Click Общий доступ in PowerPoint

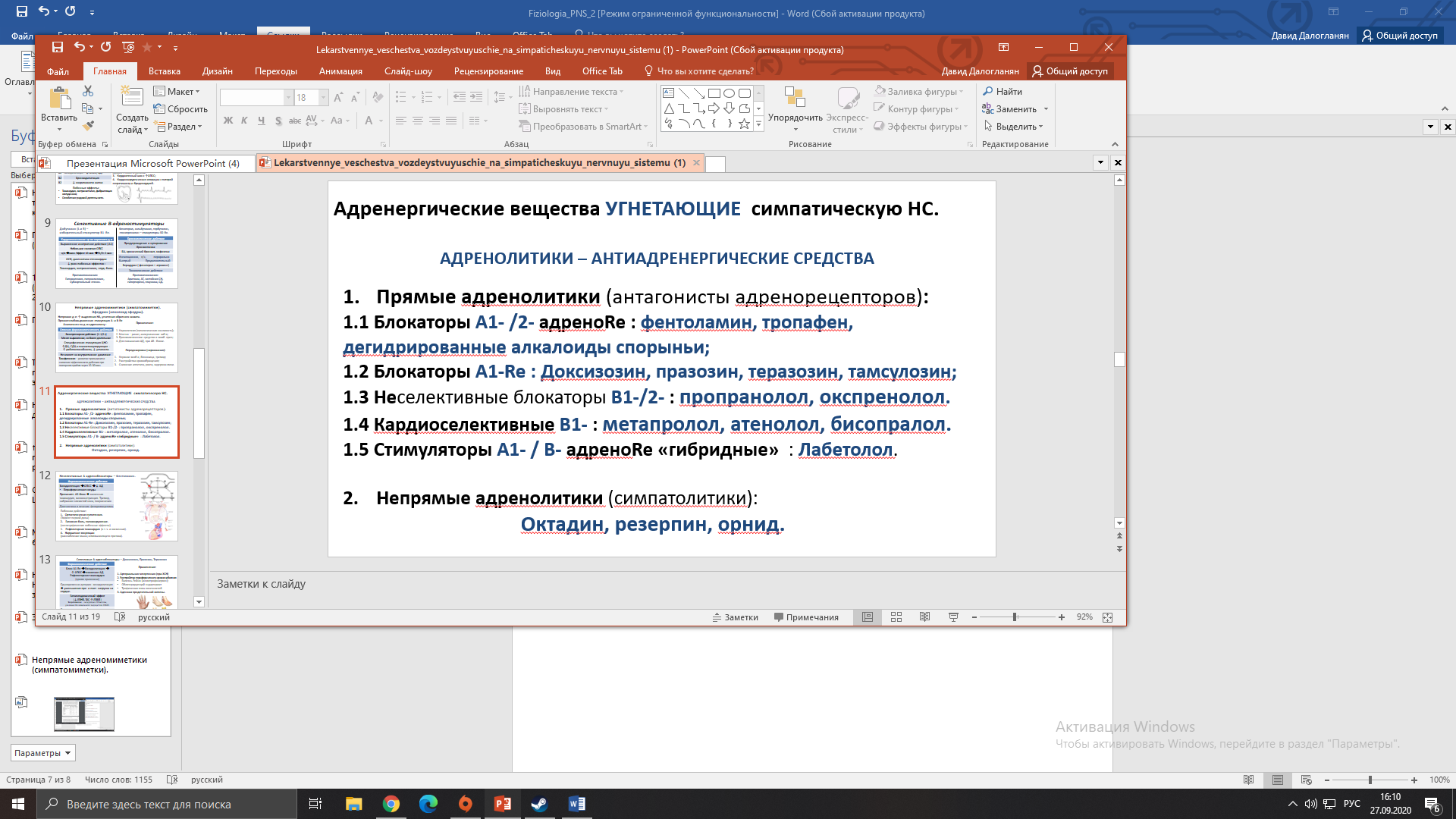1070,71
